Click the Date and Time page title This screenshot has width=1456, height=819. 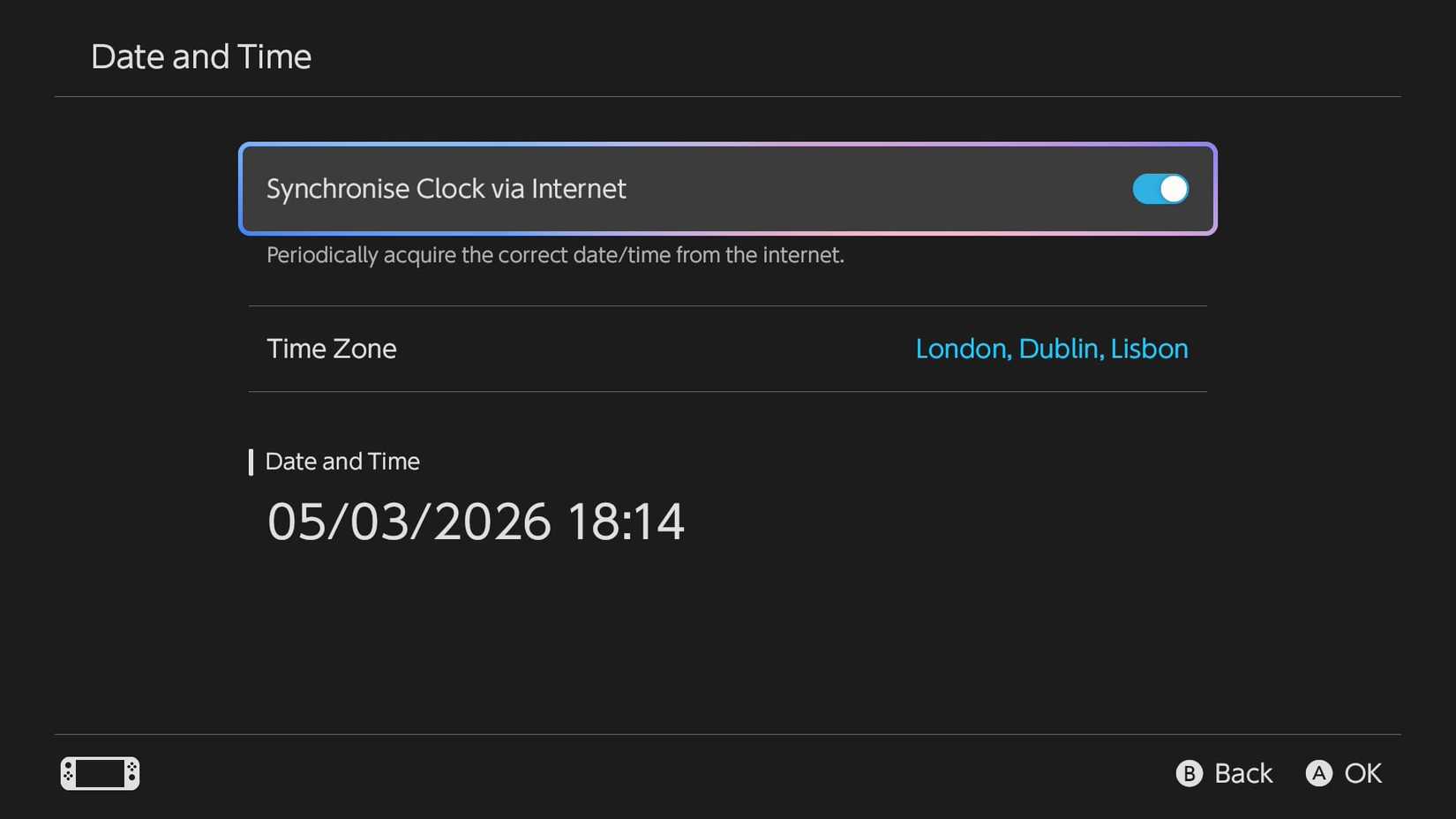[x=200, y=56]
